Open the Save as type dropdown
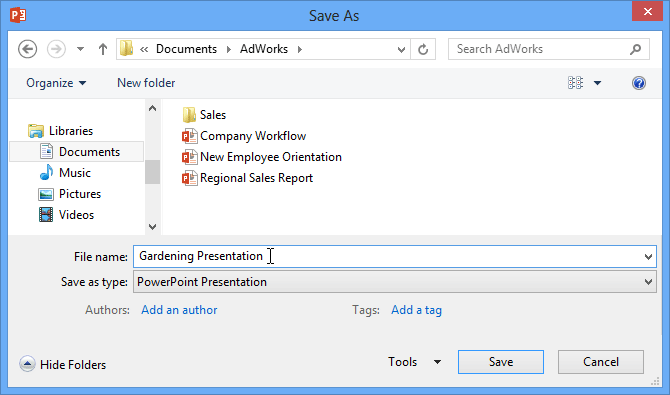 click(395, 282)
